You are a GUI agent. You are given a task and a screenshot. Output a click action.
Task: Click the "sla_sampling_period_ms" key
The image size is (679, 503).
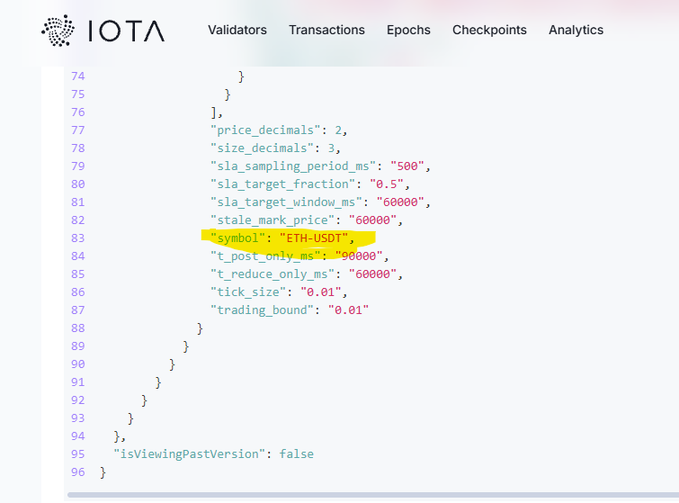click(x=293, y=166)
